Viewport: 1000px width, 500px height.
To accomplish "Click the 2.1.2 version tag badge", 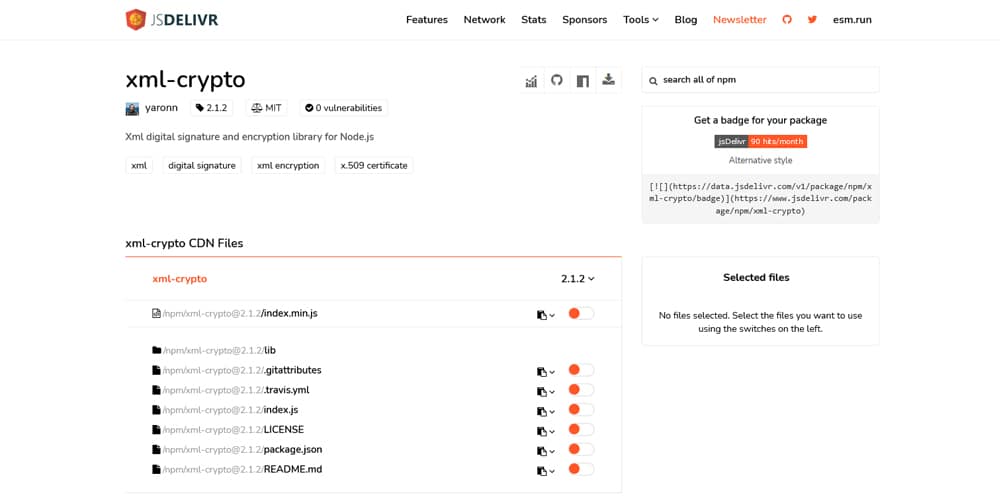I will 212,108.
